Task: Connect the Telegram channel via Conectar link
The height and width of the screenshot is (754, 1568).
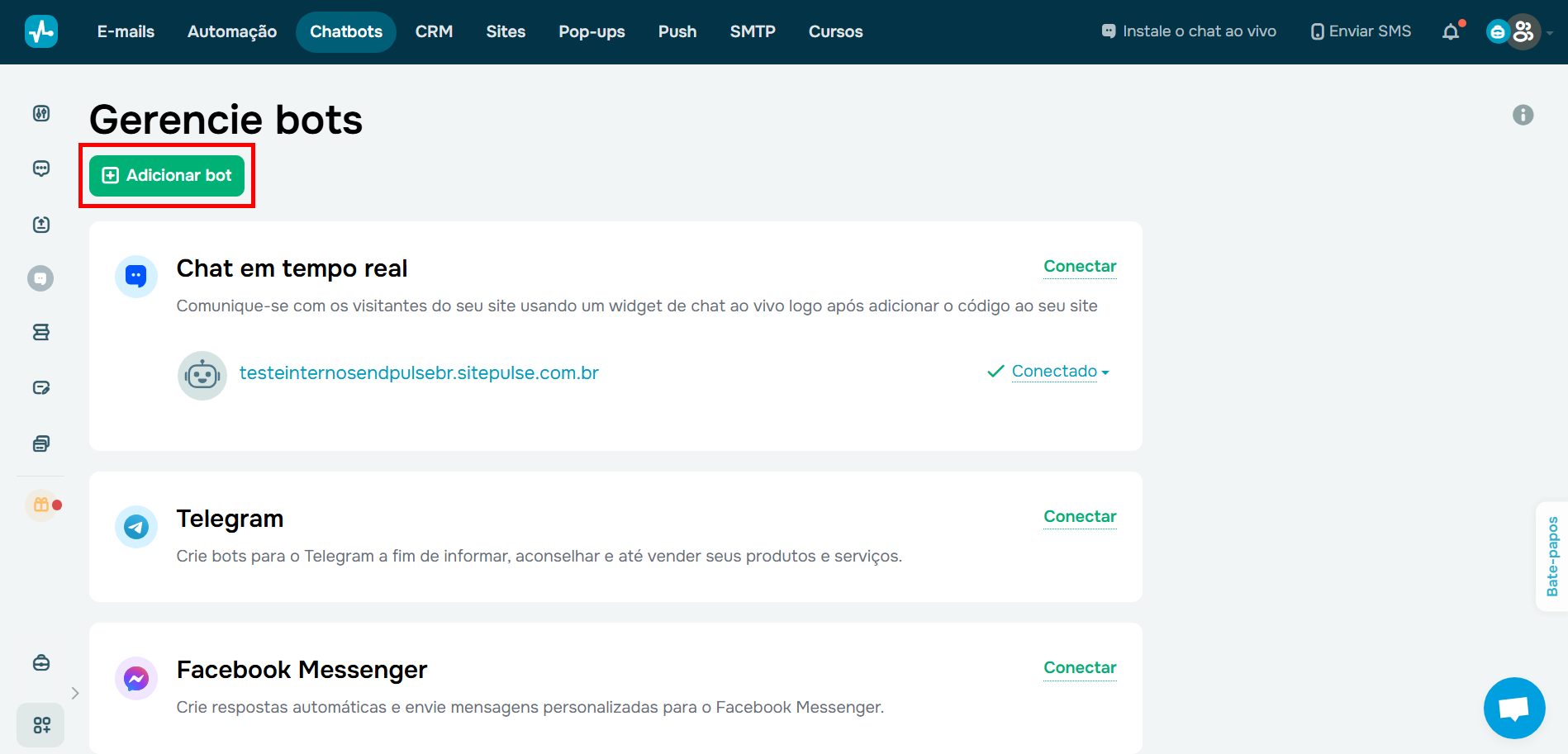Action: coord(1080,516)
